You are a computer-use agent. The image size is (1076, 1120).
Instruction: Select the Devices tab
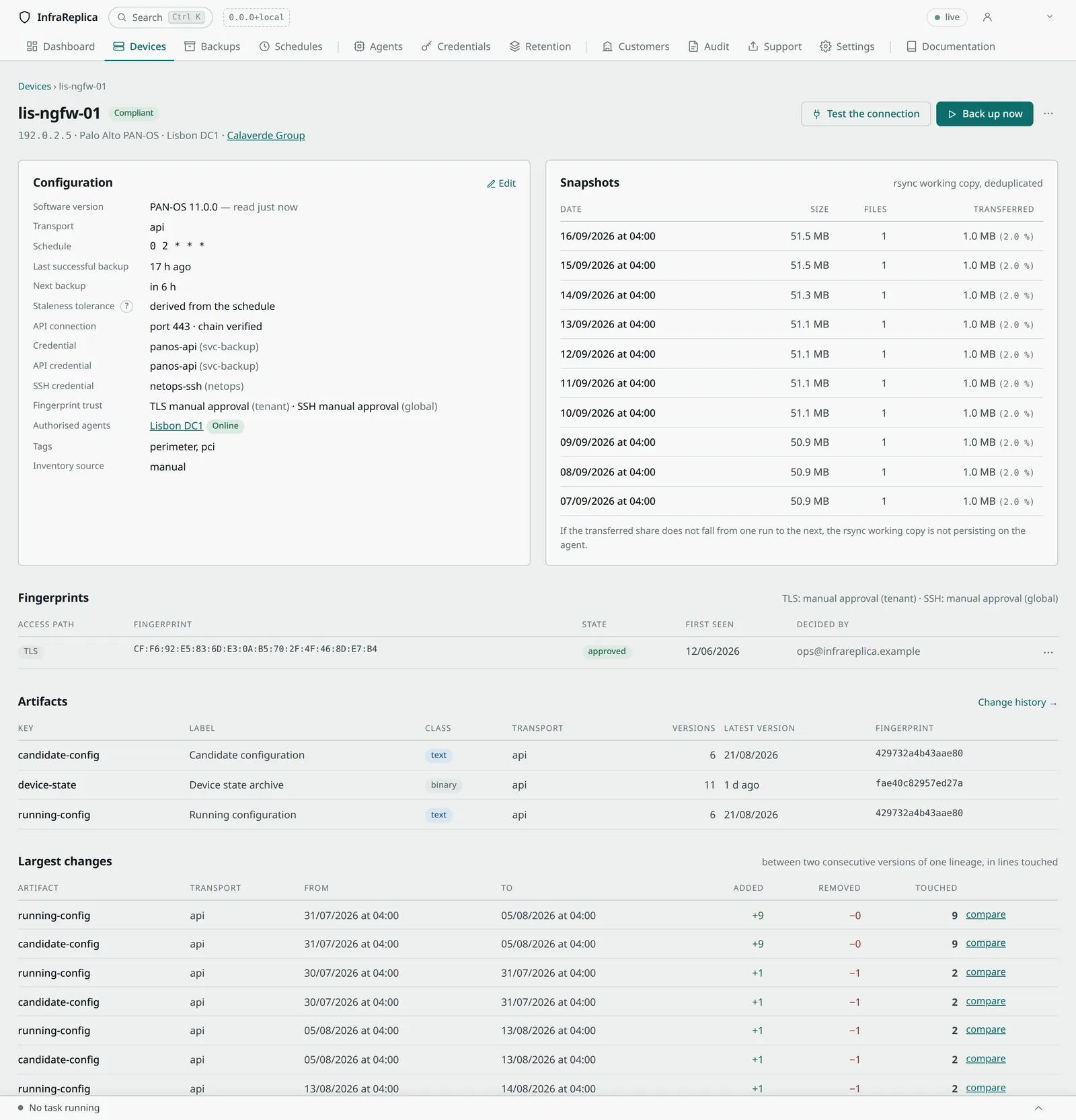pos(139,46)
